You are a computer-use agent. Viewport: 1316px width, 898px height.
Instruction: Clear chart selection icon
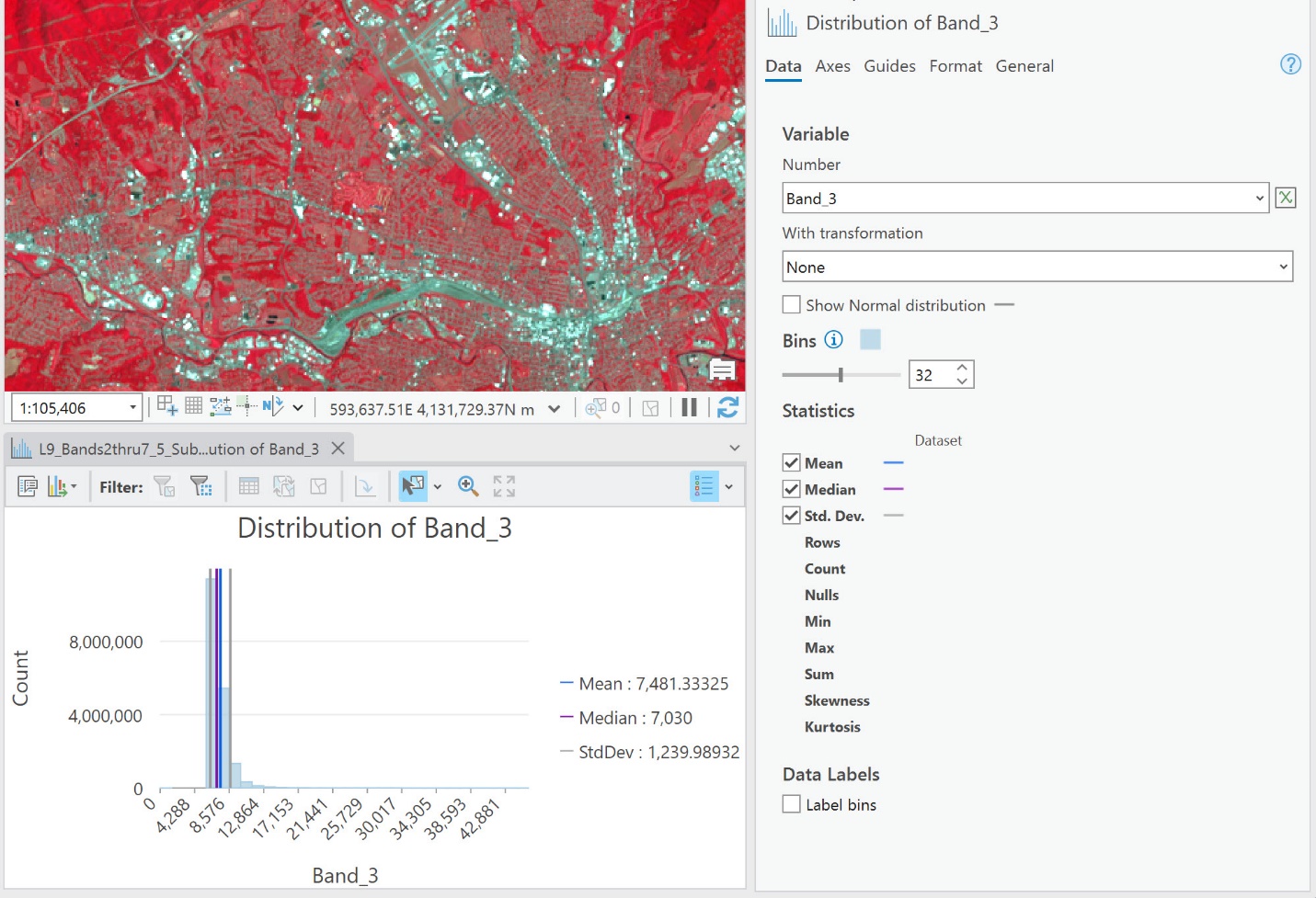click(x=318, y=486)
